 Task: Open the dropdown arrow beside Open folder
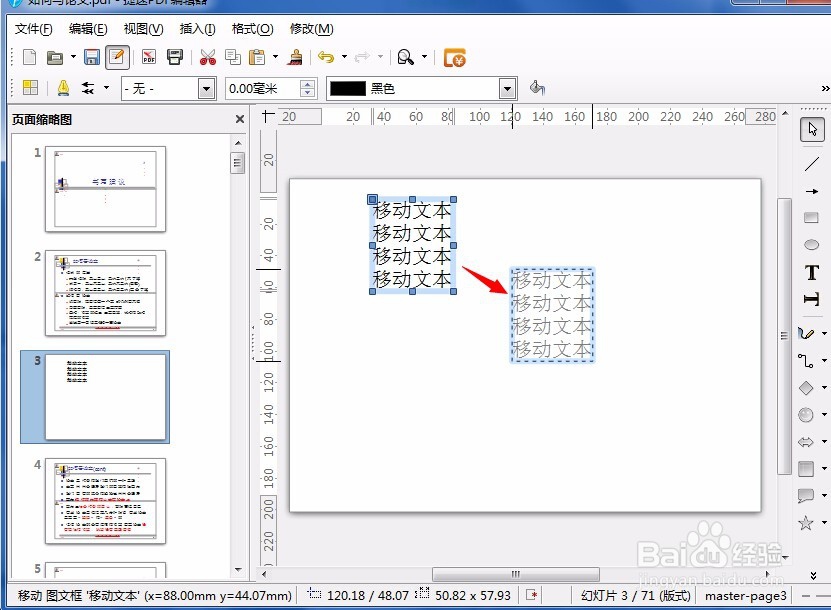coord(73,57)
